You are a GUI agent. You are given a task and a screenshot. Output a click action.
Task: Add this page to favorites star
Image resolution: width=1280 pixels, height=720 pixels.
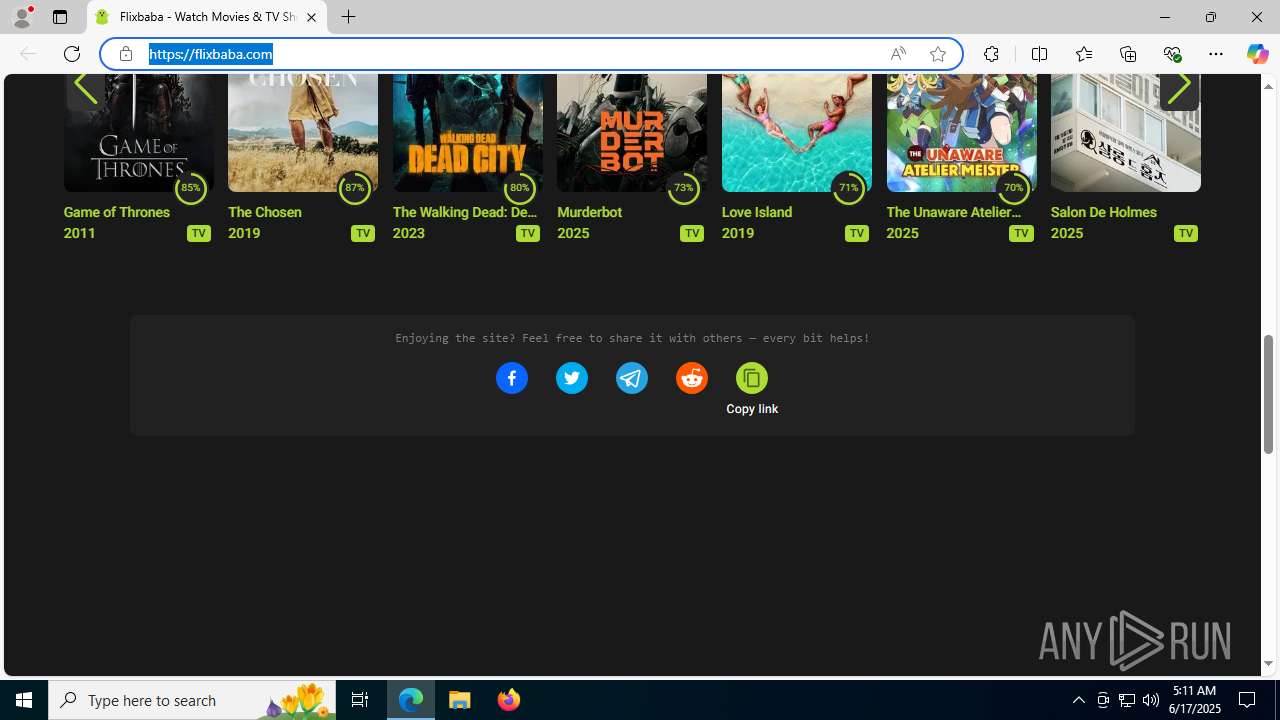(x=938, y=54)
